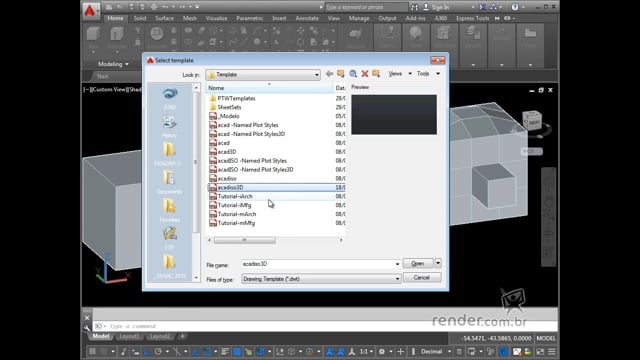640x360 pixels.
Task: Select the Start drawing tab
Action: click(102, 76)
